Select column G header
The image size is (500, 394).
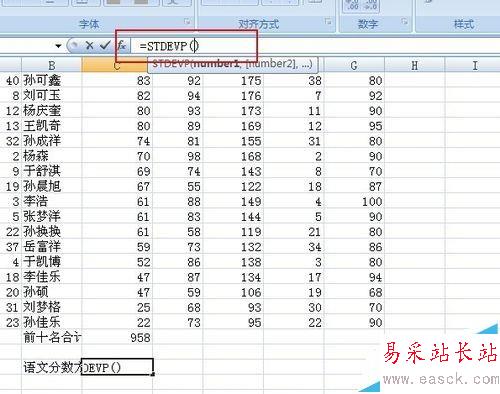(x=354, y=65)
